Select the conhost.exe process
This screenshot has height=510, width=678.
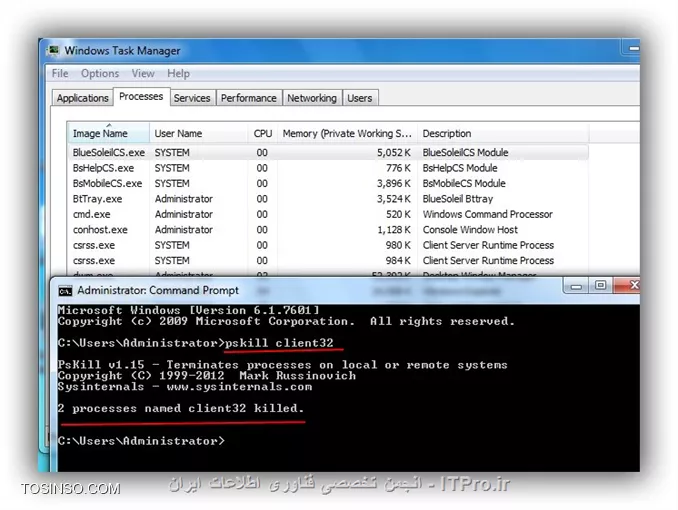tap(328, 230)
